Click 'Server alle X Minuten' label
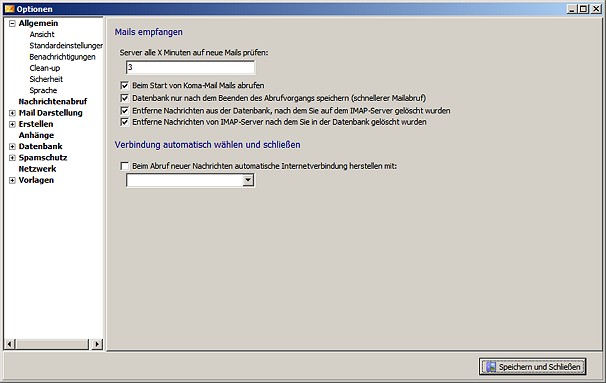Image resolution: width=606 pixels, height=383 pixels. pos(194,53)
